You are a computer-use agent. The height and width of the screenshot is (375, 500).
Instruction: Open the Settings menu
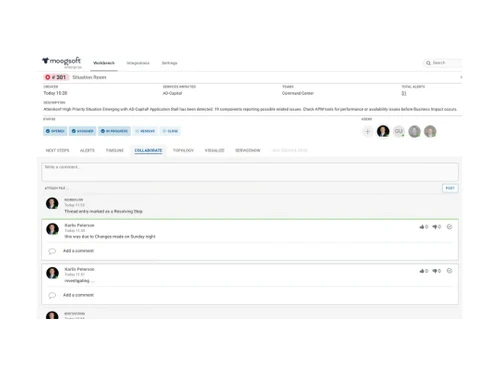click(169, 63)
